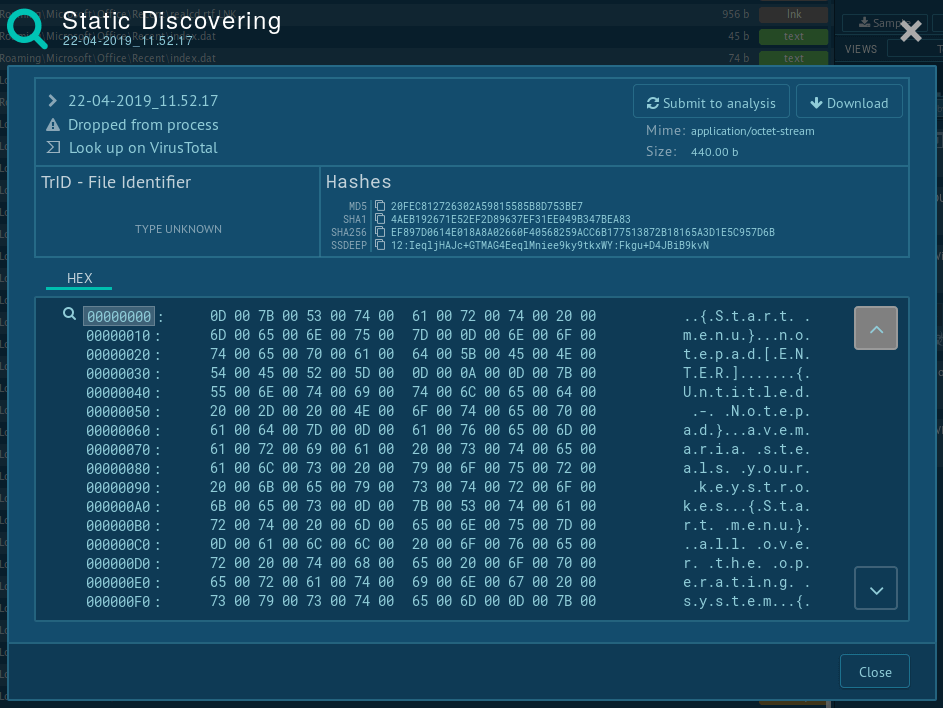Select the HEX tab
Screen dimensions: 943x708
pyautogui.click(x=79, y=278)
